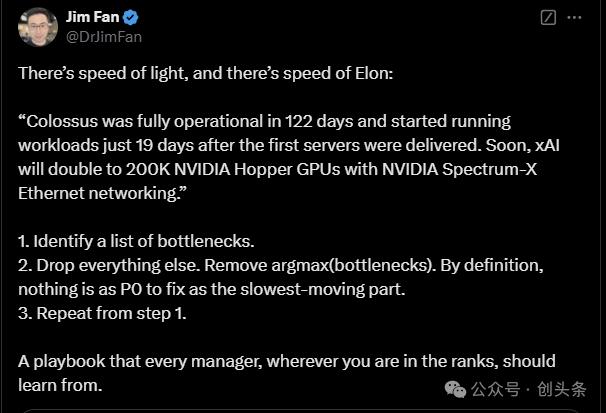Click the Colossus quote paragraph
The width and height of the screenshot is (606, 413).
click(270, 157)
